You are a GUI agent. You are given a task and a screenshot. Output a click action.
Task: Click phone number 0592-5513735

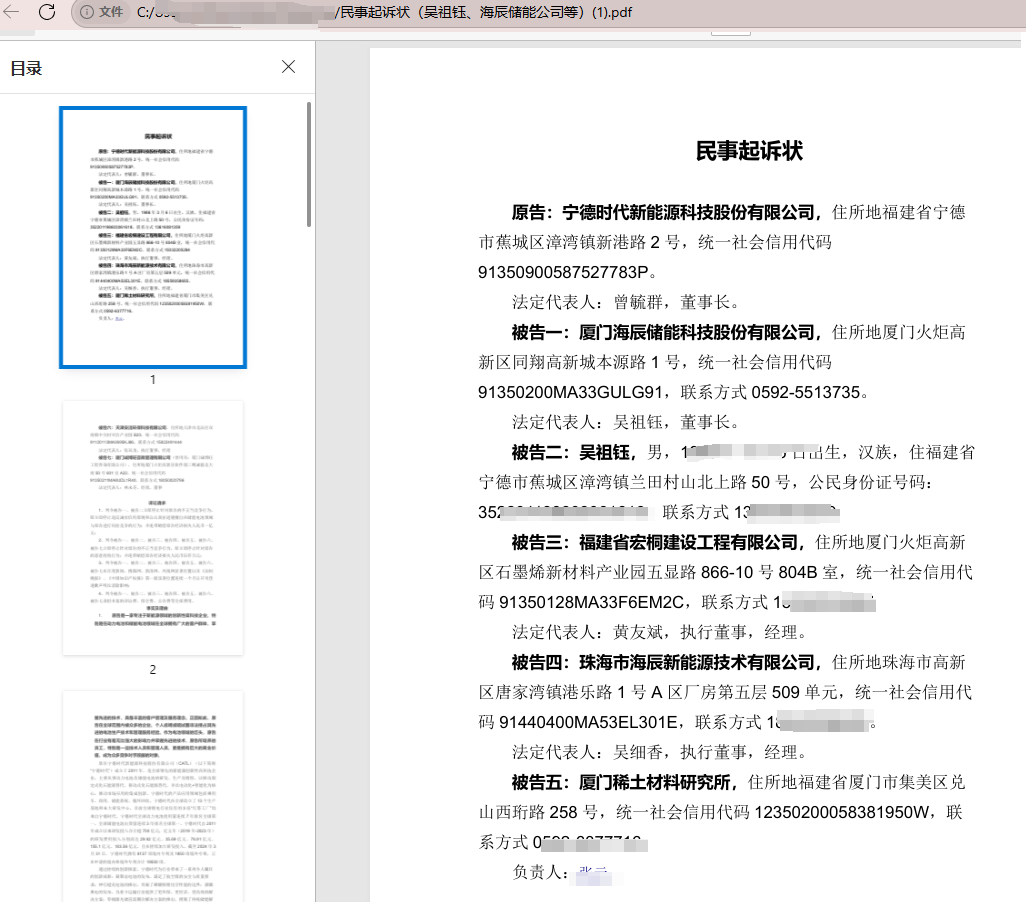(x=805, y=393)
